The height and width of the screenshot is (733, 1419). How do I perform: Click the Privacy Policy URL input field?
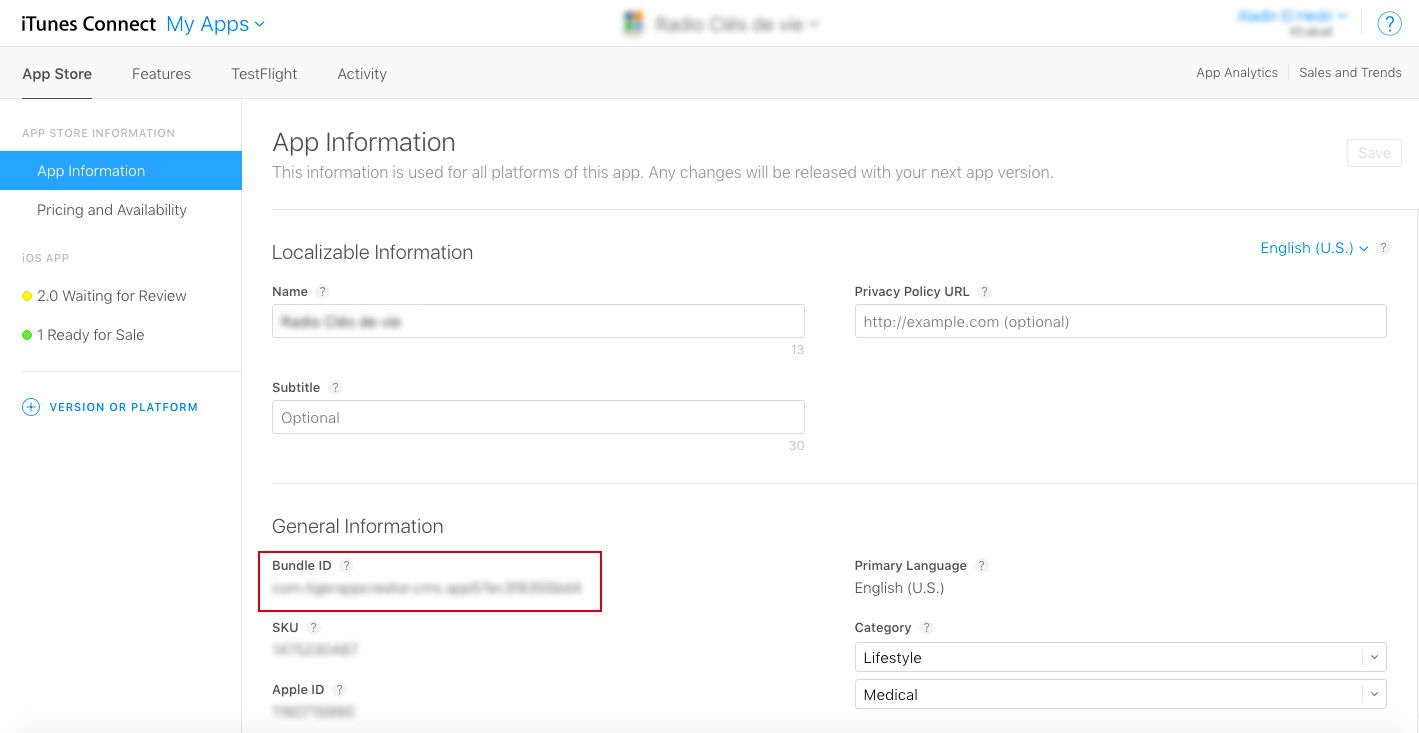[1120, 322]
